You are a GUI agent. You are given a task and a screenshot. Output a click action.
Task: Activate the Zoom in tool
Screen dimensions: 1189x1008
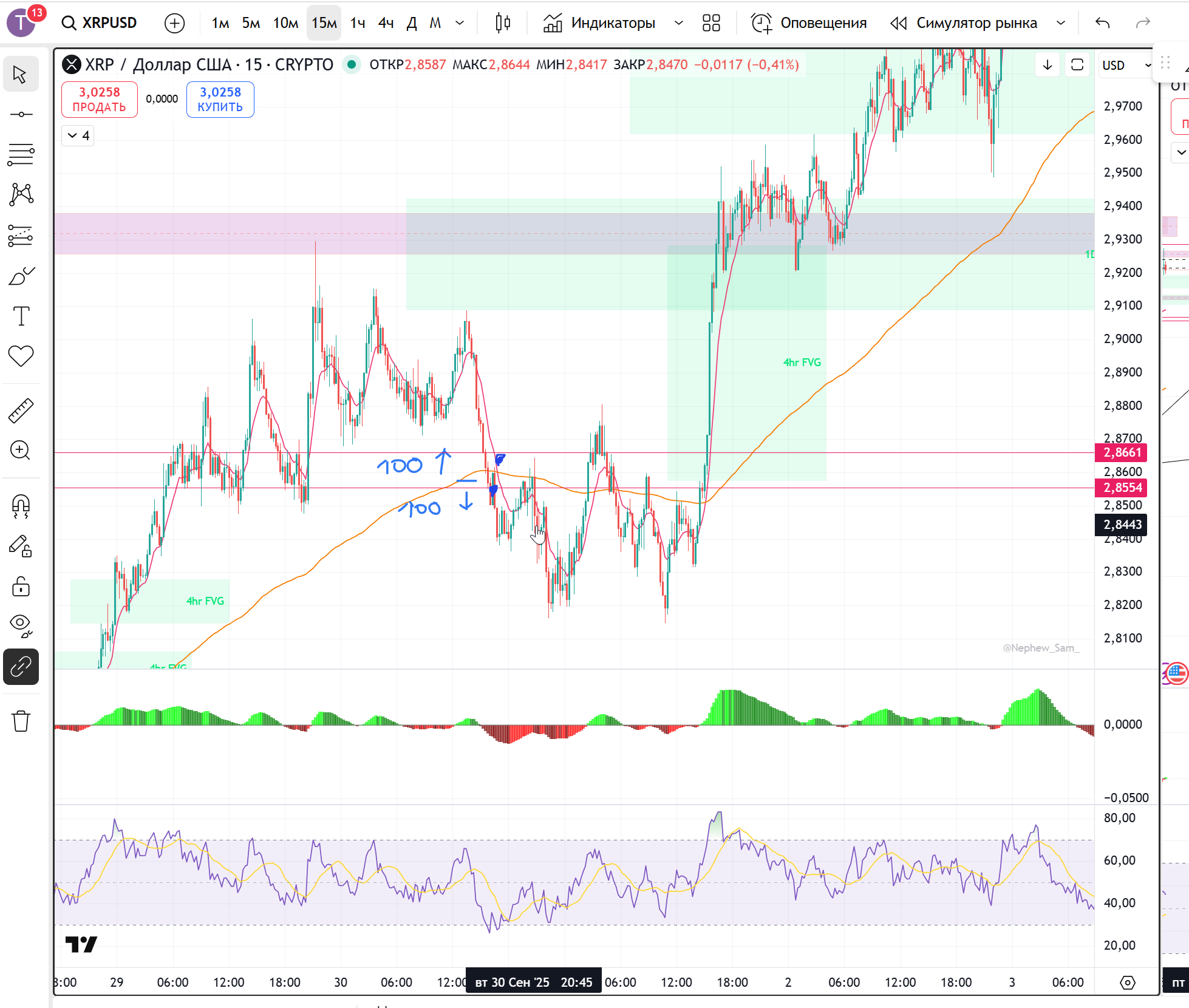pyautogui.click(x=21, y=451)
